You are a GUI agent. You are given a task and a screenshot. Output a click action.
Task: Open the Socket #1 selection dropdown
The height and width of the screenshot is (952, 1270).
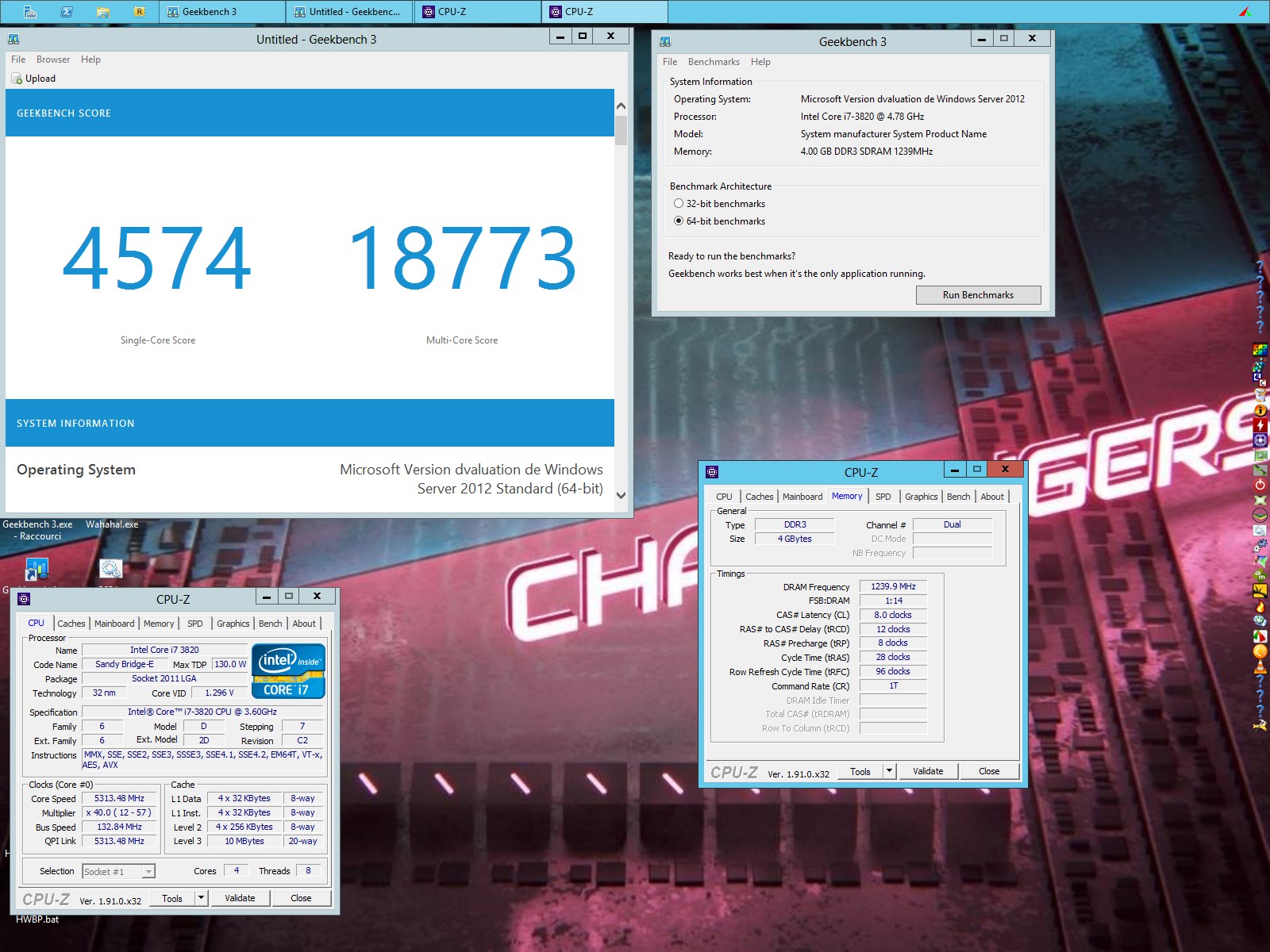[119, 872]
